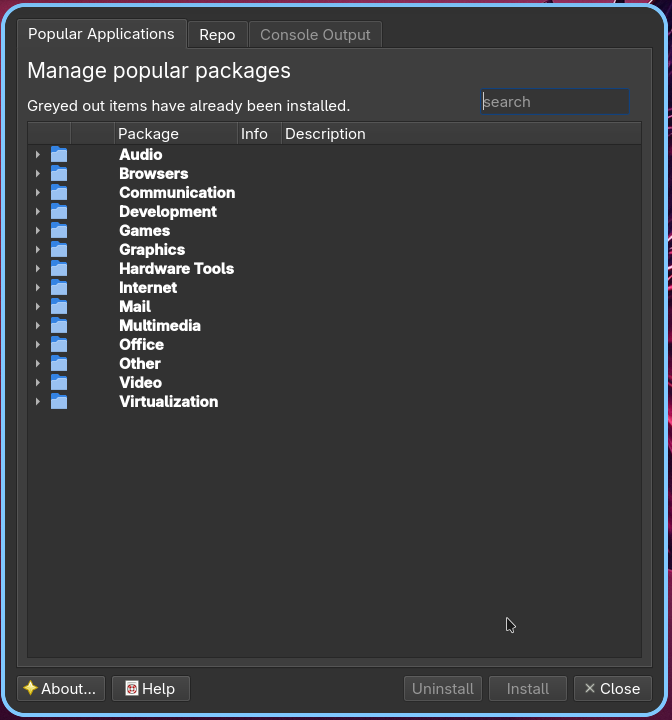Expand the Video category arrow
Image resolution: width=672 pixels, height=720 pixels.
(x=38, y=382)
